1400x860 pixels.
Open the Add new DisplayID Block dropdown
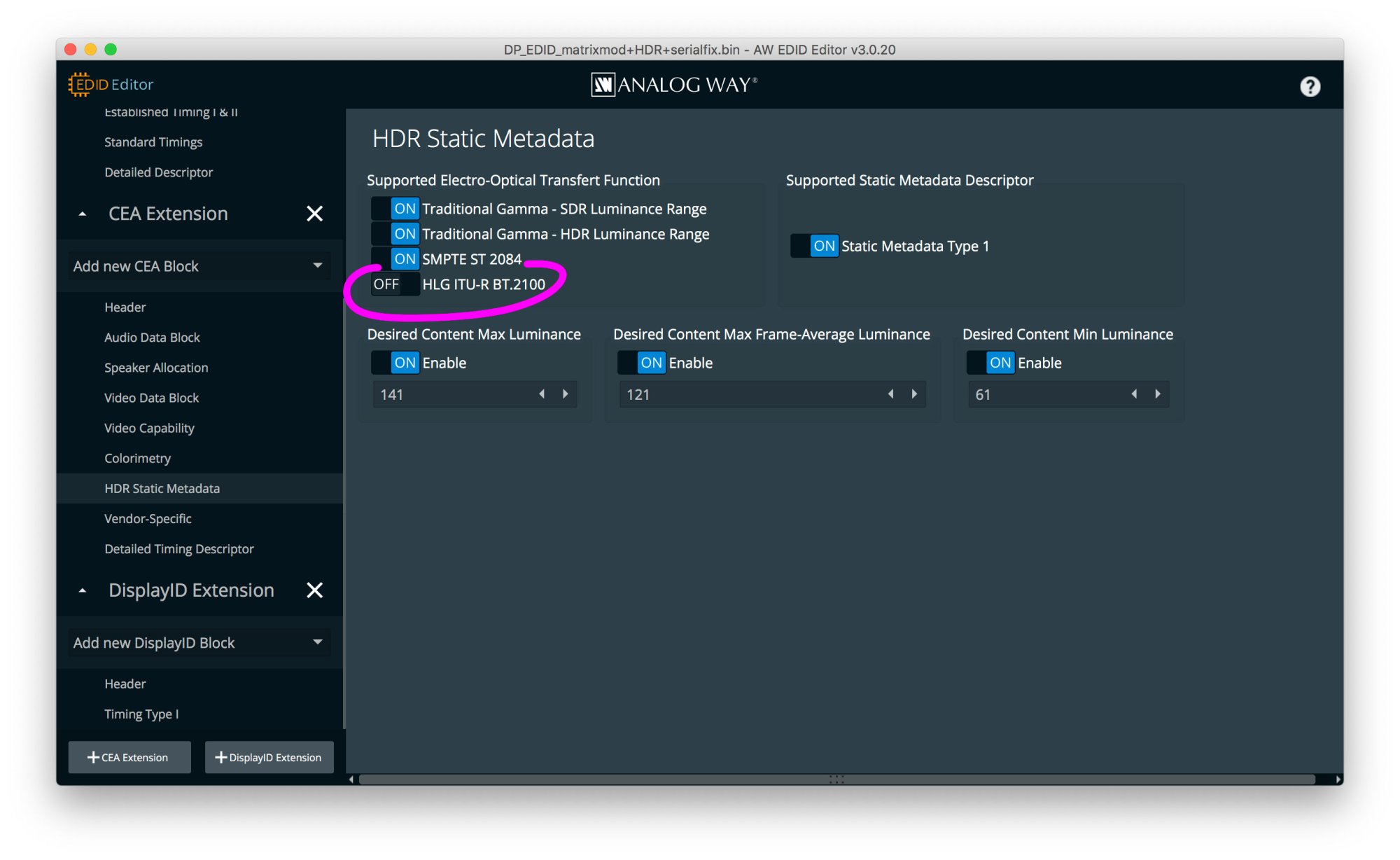click(x=199, y=643)
